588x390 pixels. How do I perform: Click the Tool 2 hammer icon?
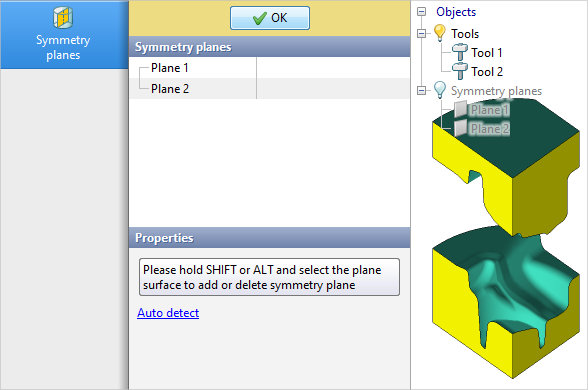point(460,71)
